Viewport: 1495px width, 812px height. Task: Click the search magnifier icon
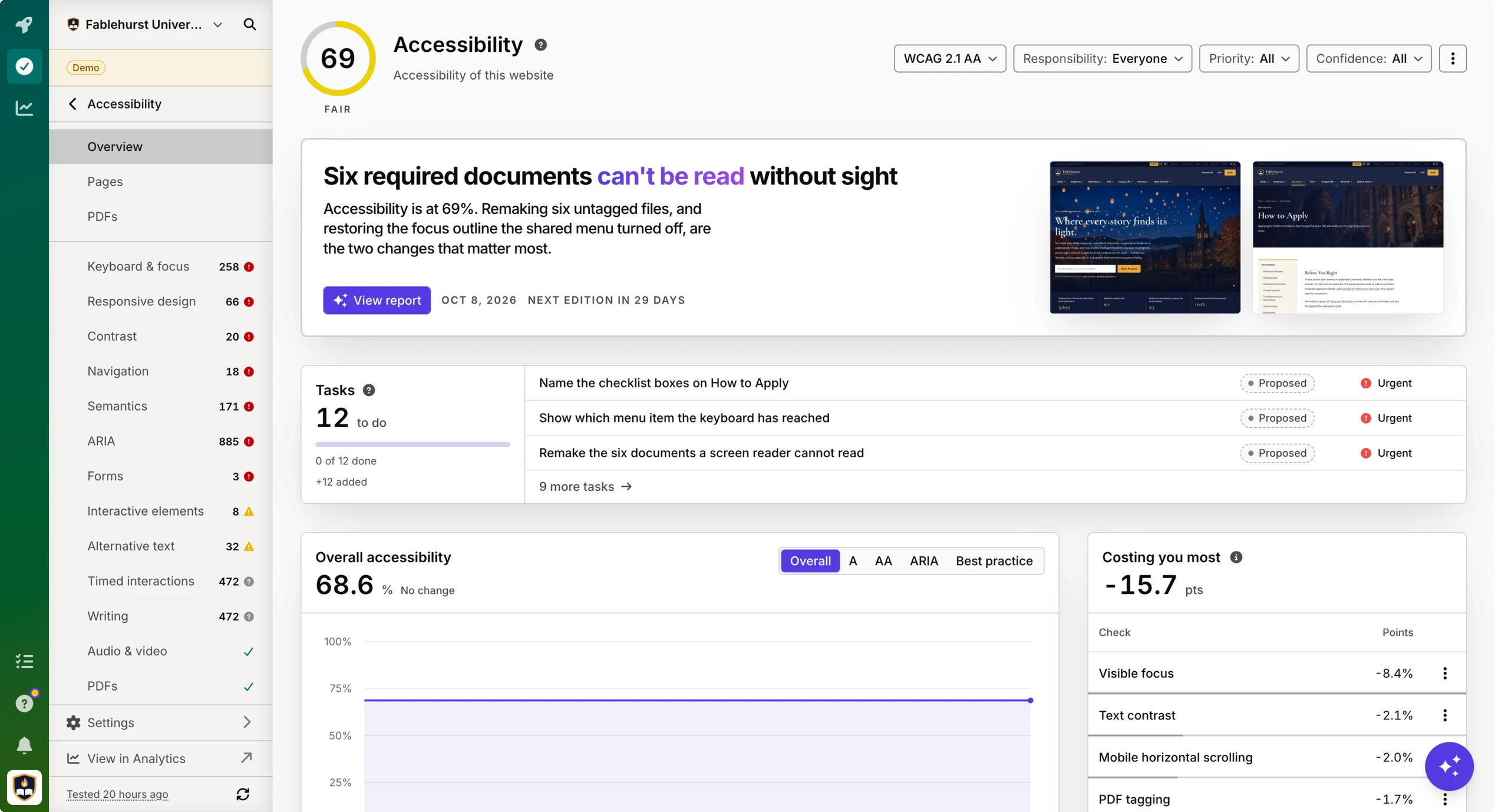[x=250, y=24]
